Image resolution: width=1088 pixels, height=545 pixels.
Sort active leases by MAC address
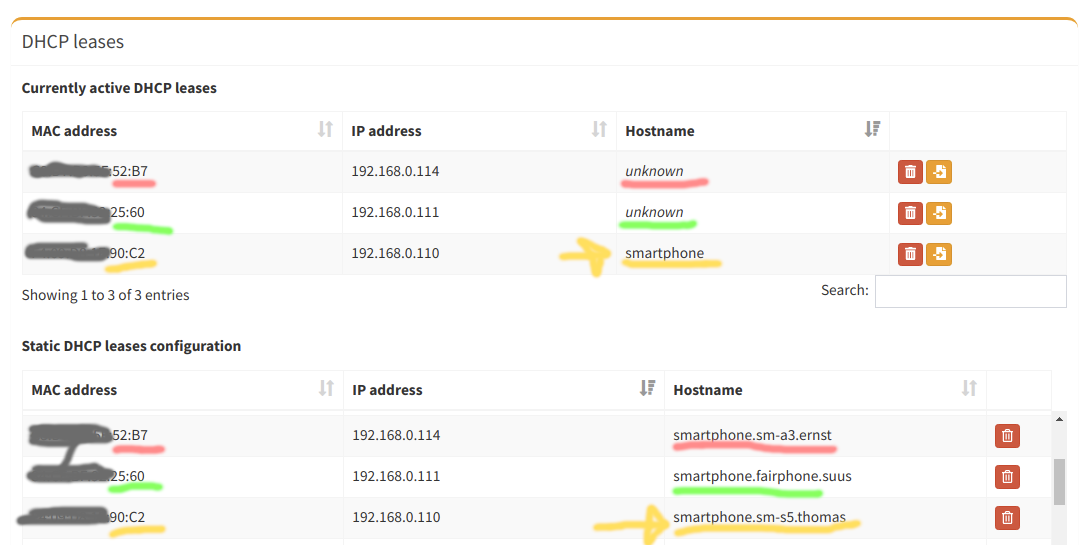click(x=325, y=129)
